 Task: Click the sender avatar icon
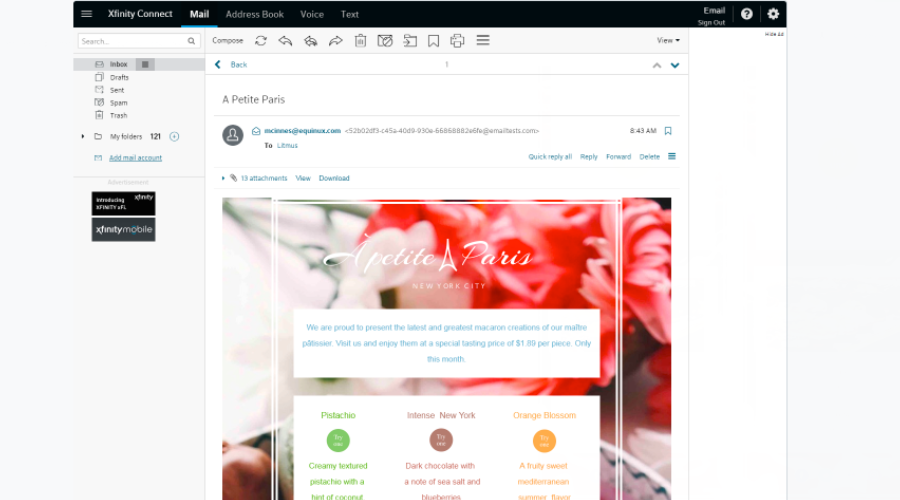[232, 135]
